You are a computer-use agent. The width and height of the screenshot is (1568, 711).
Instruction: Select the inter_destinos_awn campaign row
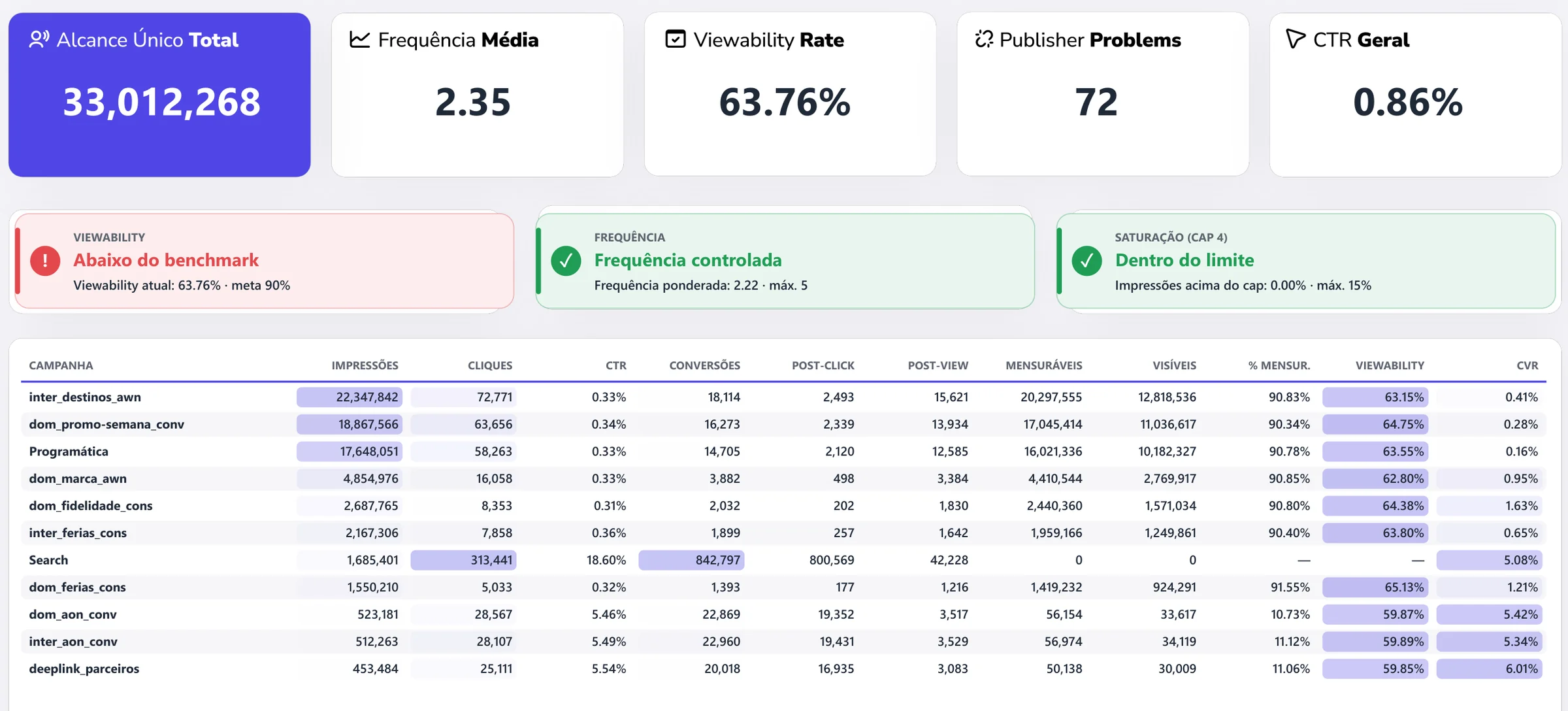tap(783, 397)
